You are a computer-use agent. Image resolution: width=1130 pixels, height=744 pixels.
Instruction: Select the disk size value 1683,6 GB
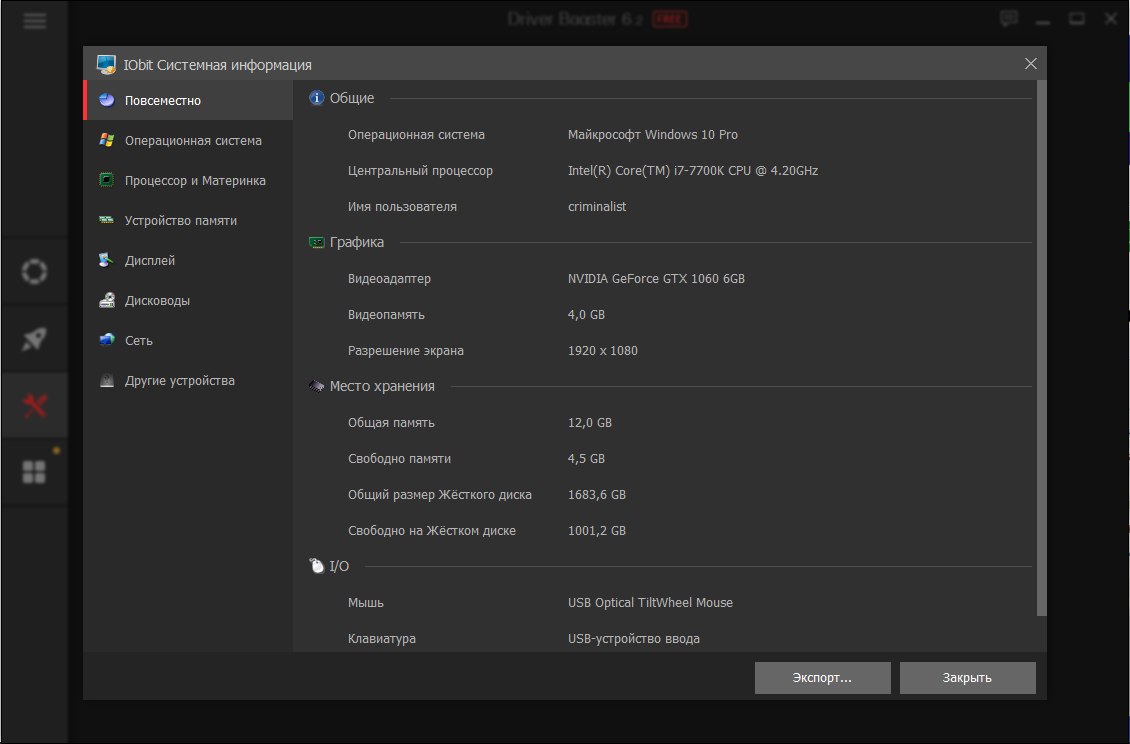click(597, 495)
